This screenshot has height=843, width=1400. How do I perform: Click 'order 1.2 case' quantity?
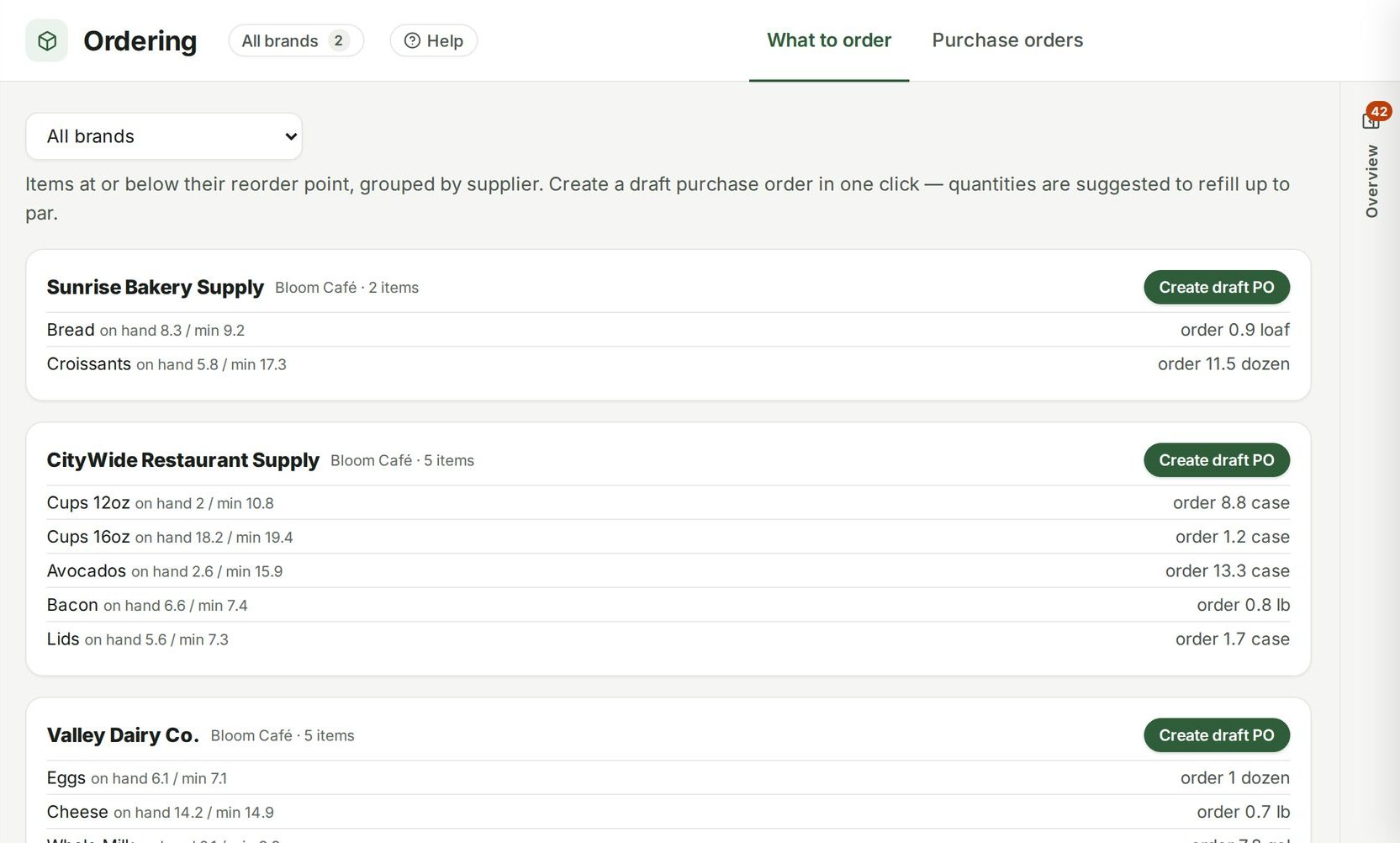click(x=1233, y=537)
